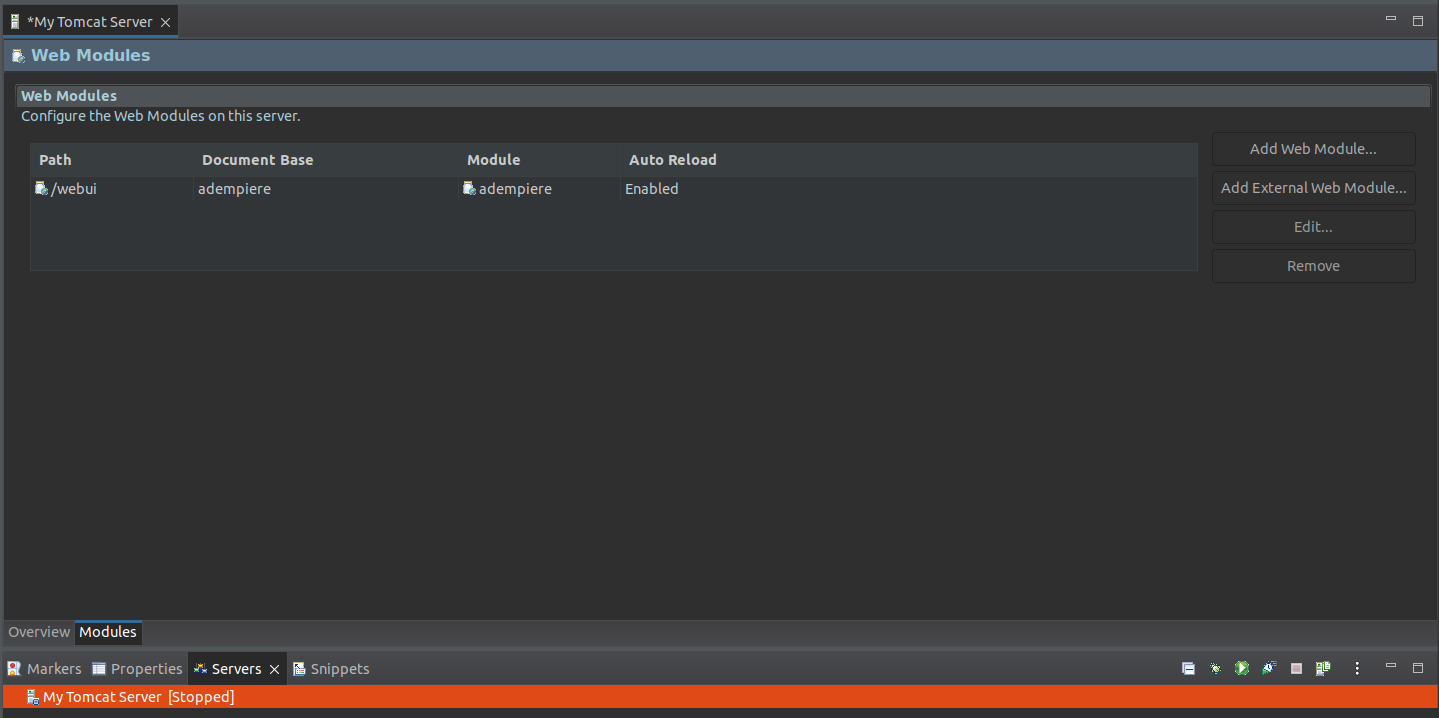
Task: Close the Servers view tab
Action: tap(274, 669)
